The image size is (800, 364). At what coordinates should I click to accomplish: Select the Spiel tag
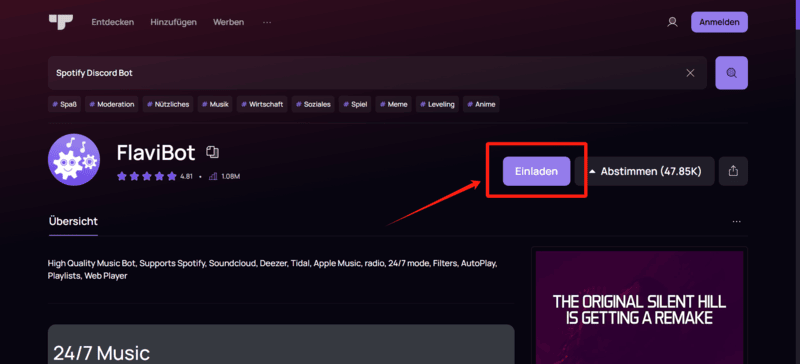point(355,104)
